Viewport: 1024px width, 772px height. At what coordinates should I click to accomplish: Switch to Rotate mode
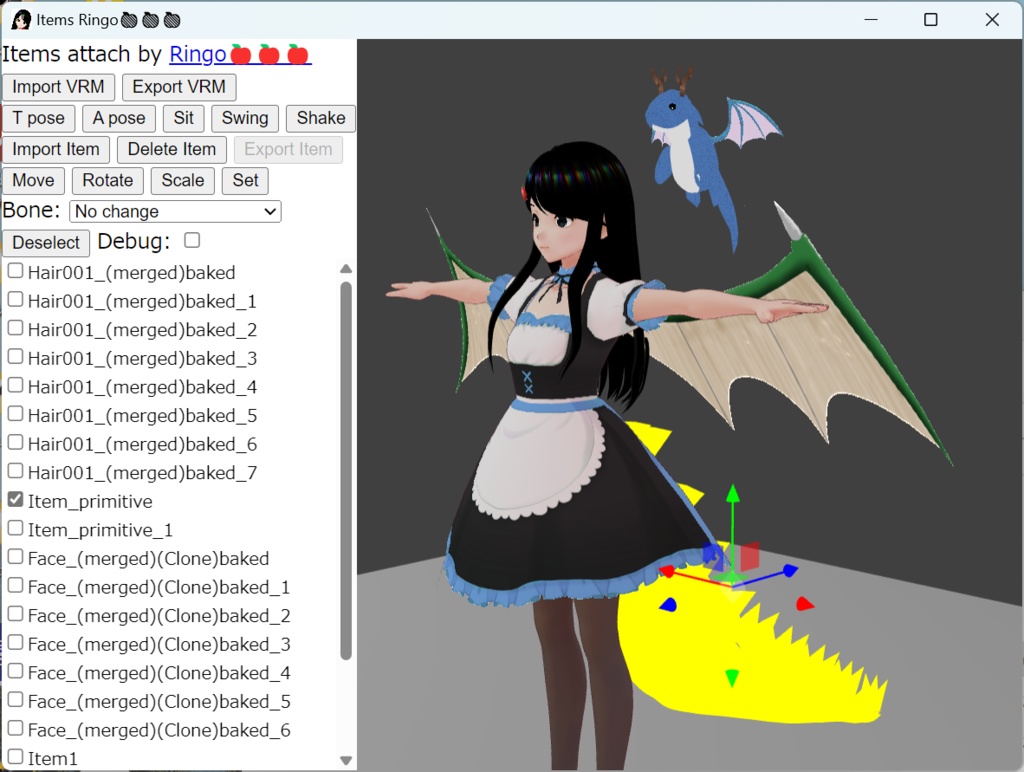click(107, 181)
